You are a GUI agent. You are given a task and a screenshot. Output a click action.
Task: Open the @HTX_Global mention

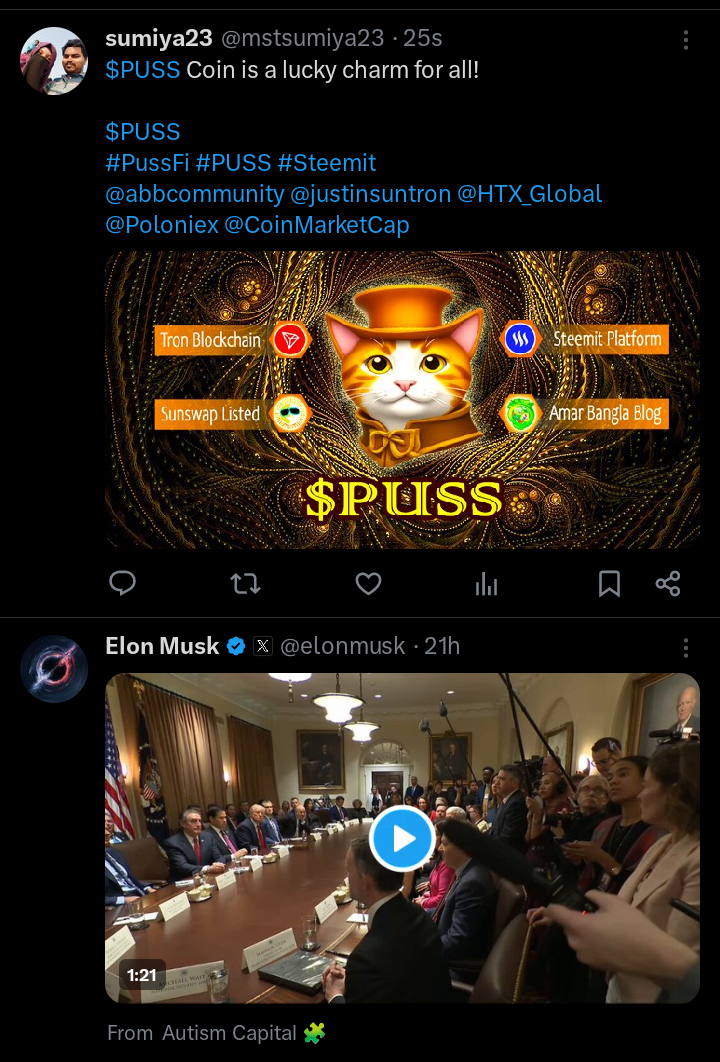coord(530,194)
